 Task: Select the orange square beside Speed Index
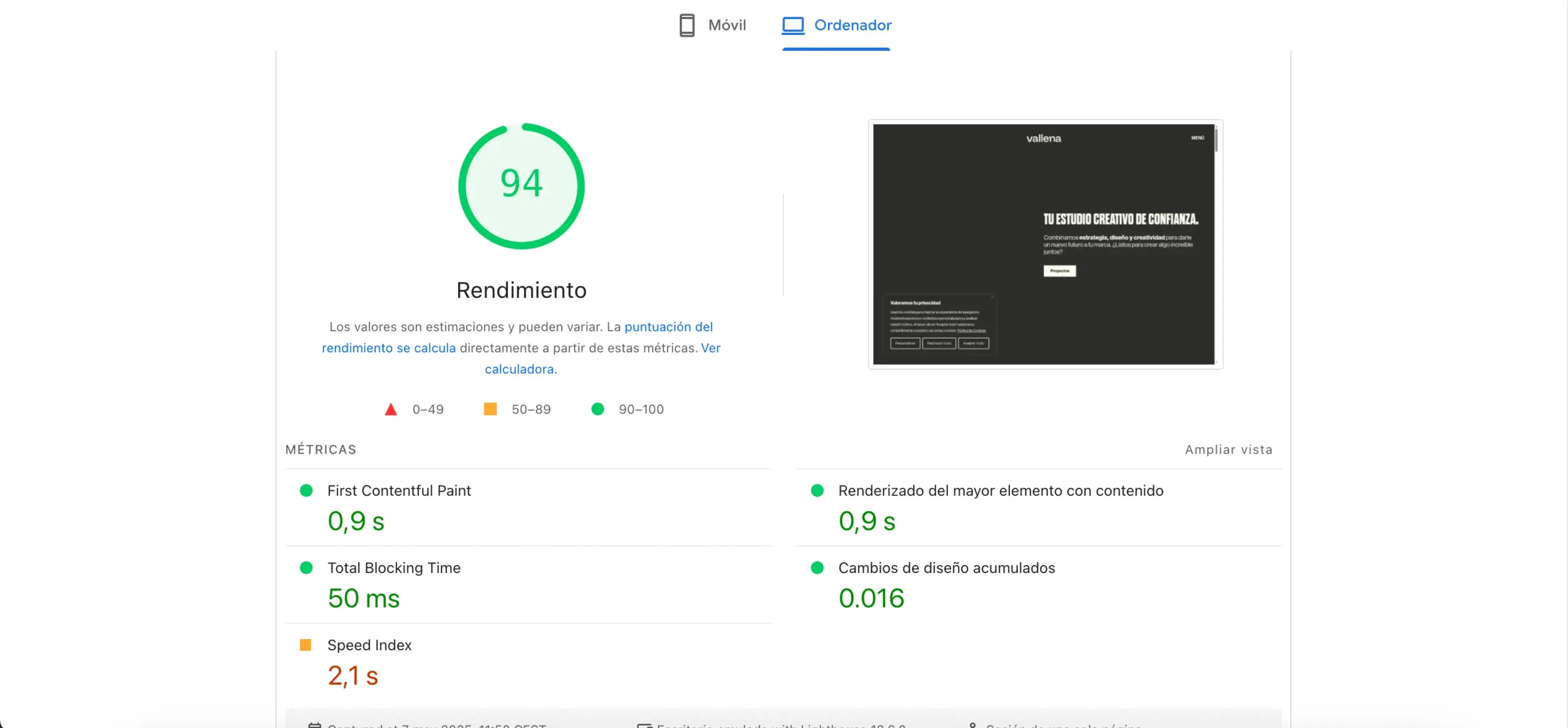click(306, 645)
